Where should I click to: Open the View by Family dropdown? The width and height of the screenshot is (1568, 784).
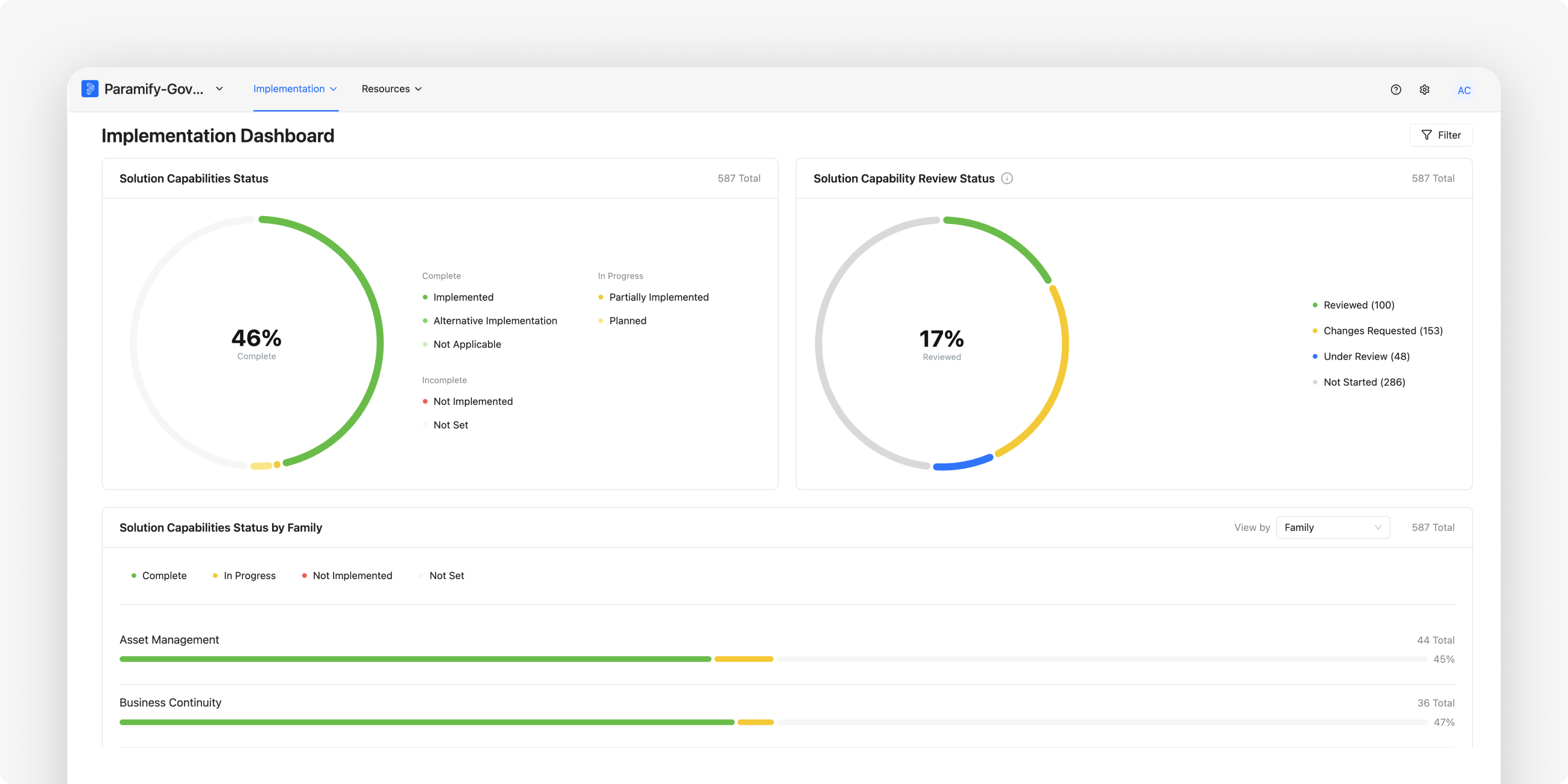1332,527
